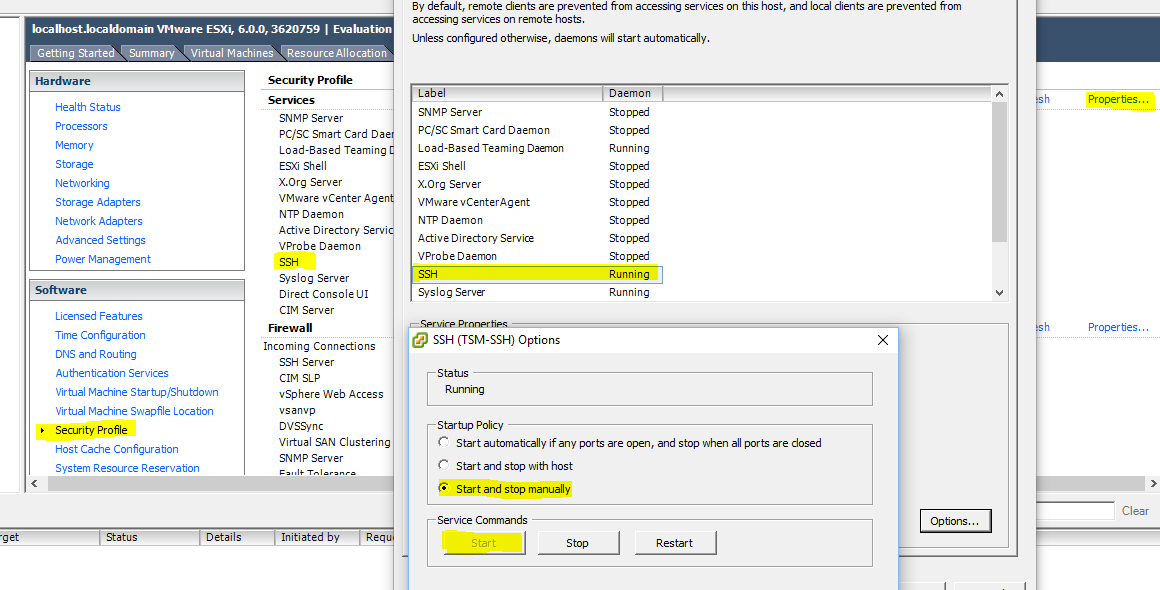Click left arrow of configuration horizontal scrollbar
This screenshot has width=1160, height=590.
coord(34,484)
